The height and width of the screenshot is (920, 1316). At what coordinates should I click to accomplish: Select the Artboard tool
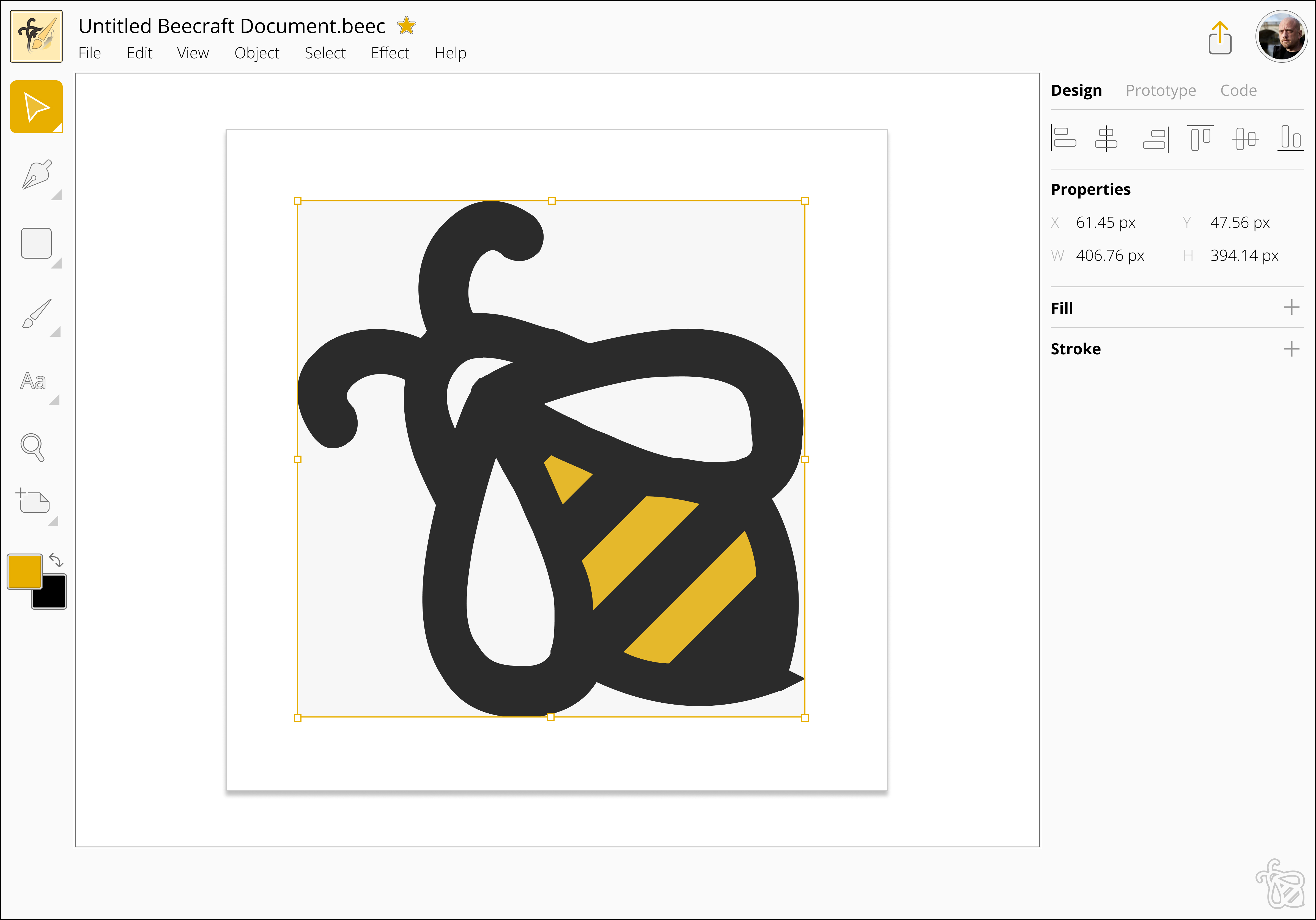coord(34,501)
